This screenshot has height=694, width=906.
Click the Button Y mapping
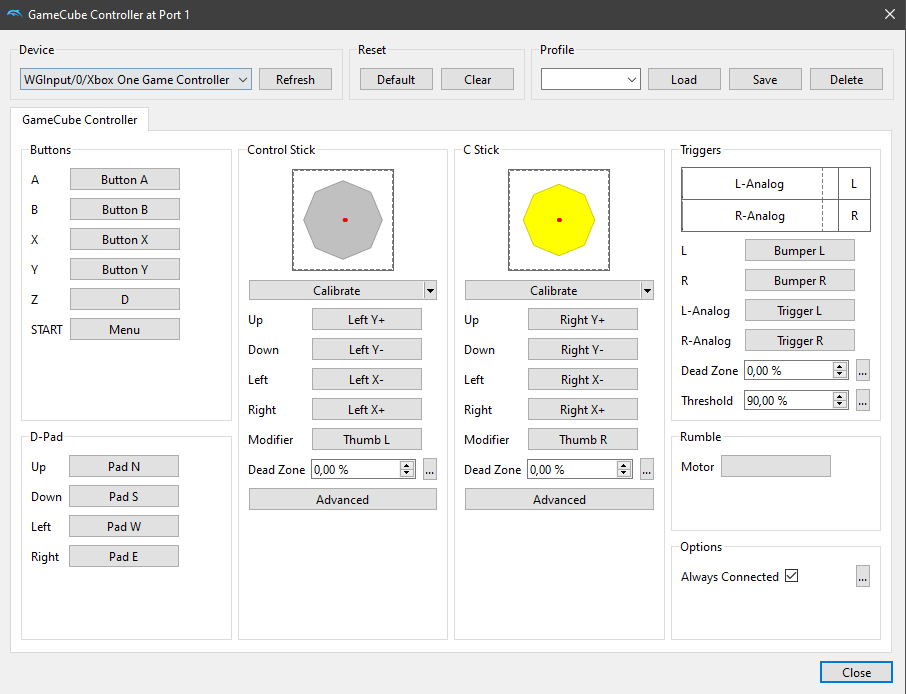pos(125,270)
